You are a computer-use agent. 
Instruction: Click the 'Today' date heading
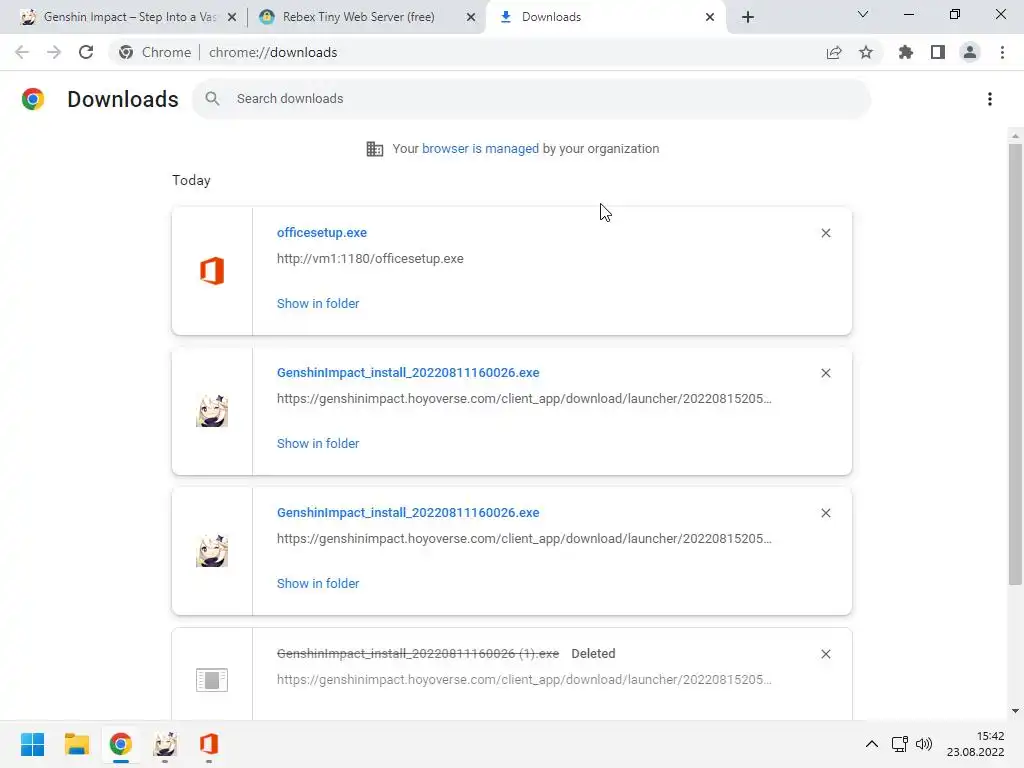point(191,180)
